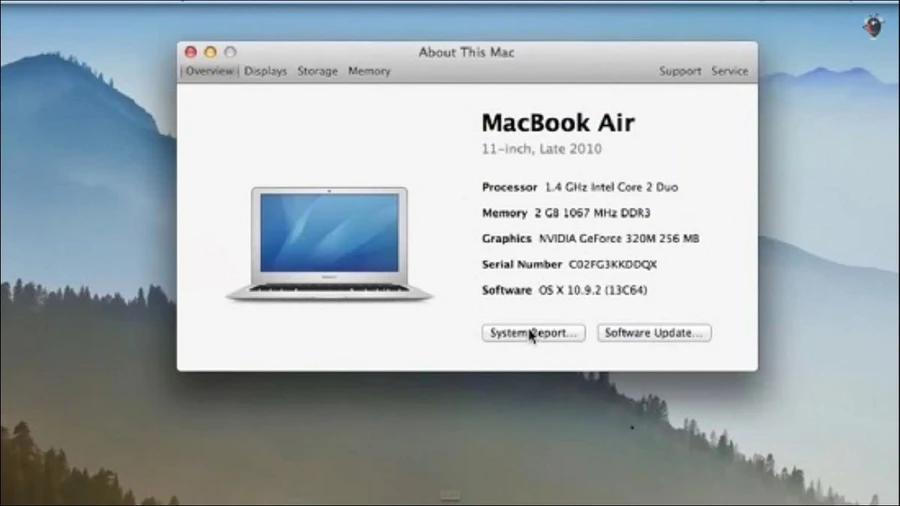The height and width of the screenshot is (506, 900).
Task: Click the bird icon in top-right corner
Action: (874, 26)
